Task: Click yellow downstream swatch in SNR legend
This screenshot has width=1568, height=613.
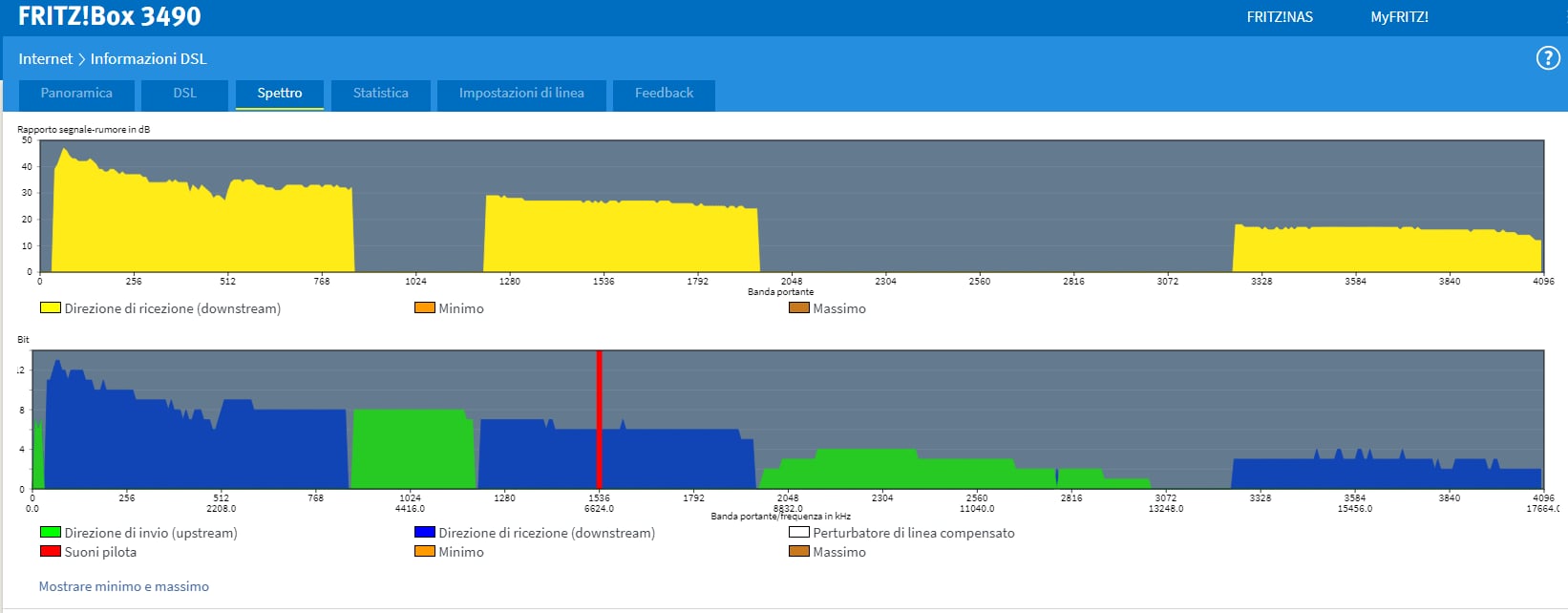Action: tap(50, 308)
